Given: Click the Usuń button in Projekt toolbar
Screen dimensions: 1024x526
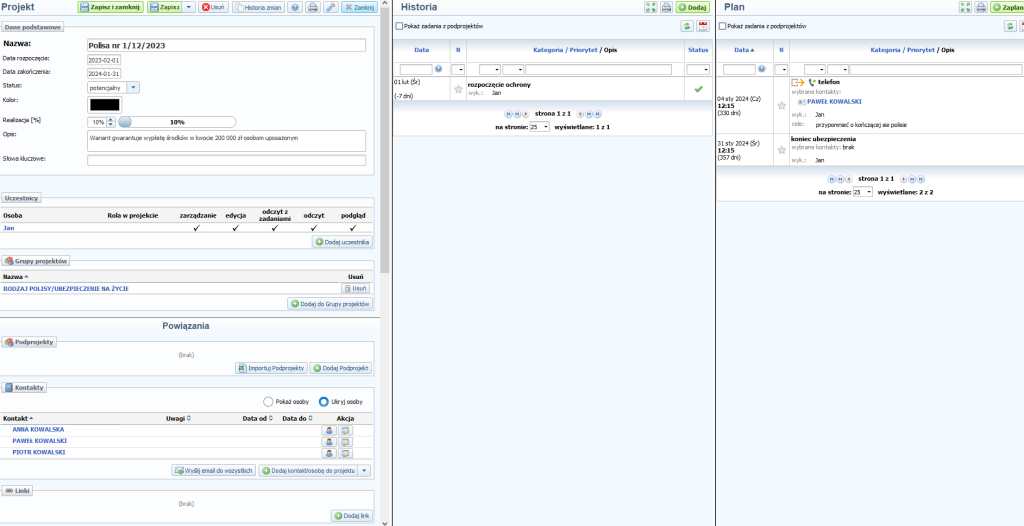Looking at the screenshot, I should (214, 7).
